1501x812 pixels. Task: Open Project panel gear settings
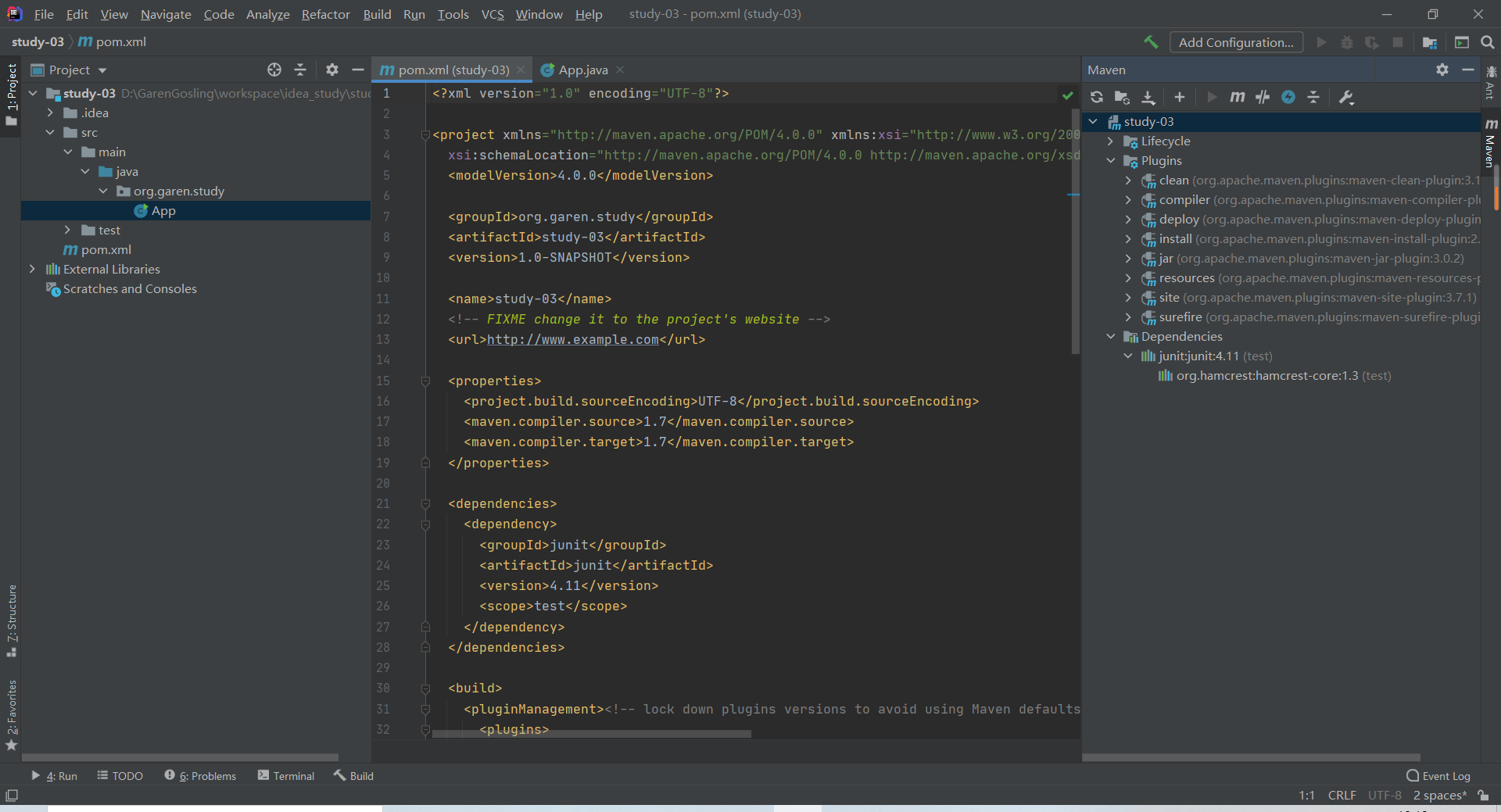332,70
